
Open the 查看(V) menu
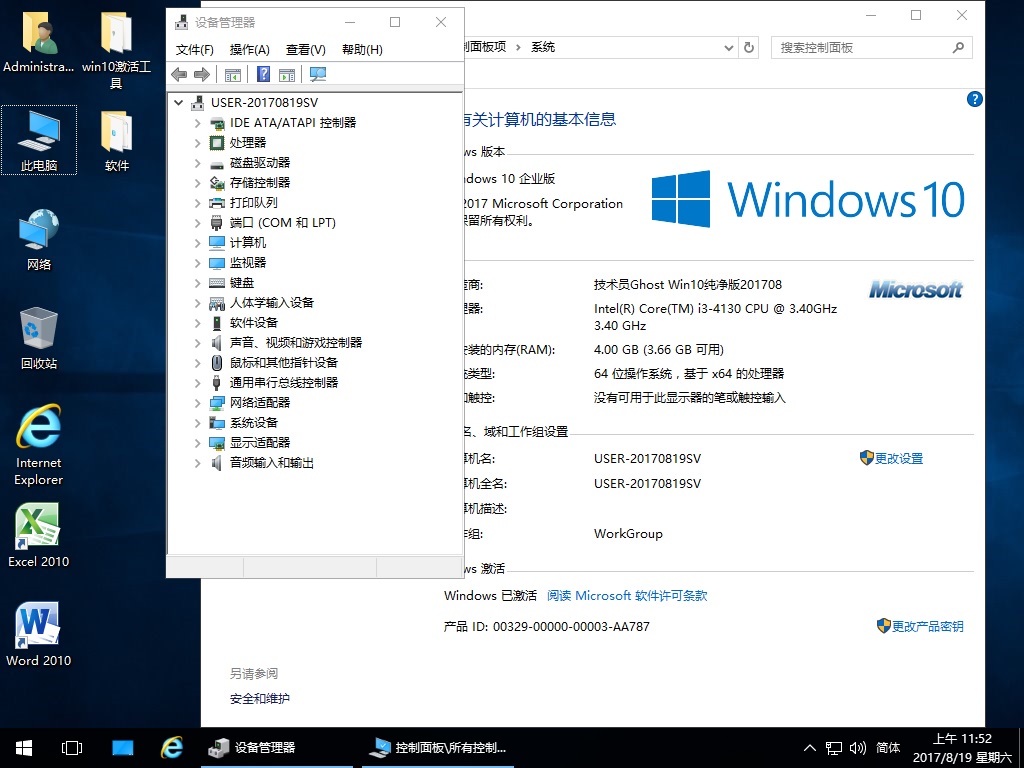point(305,49)
